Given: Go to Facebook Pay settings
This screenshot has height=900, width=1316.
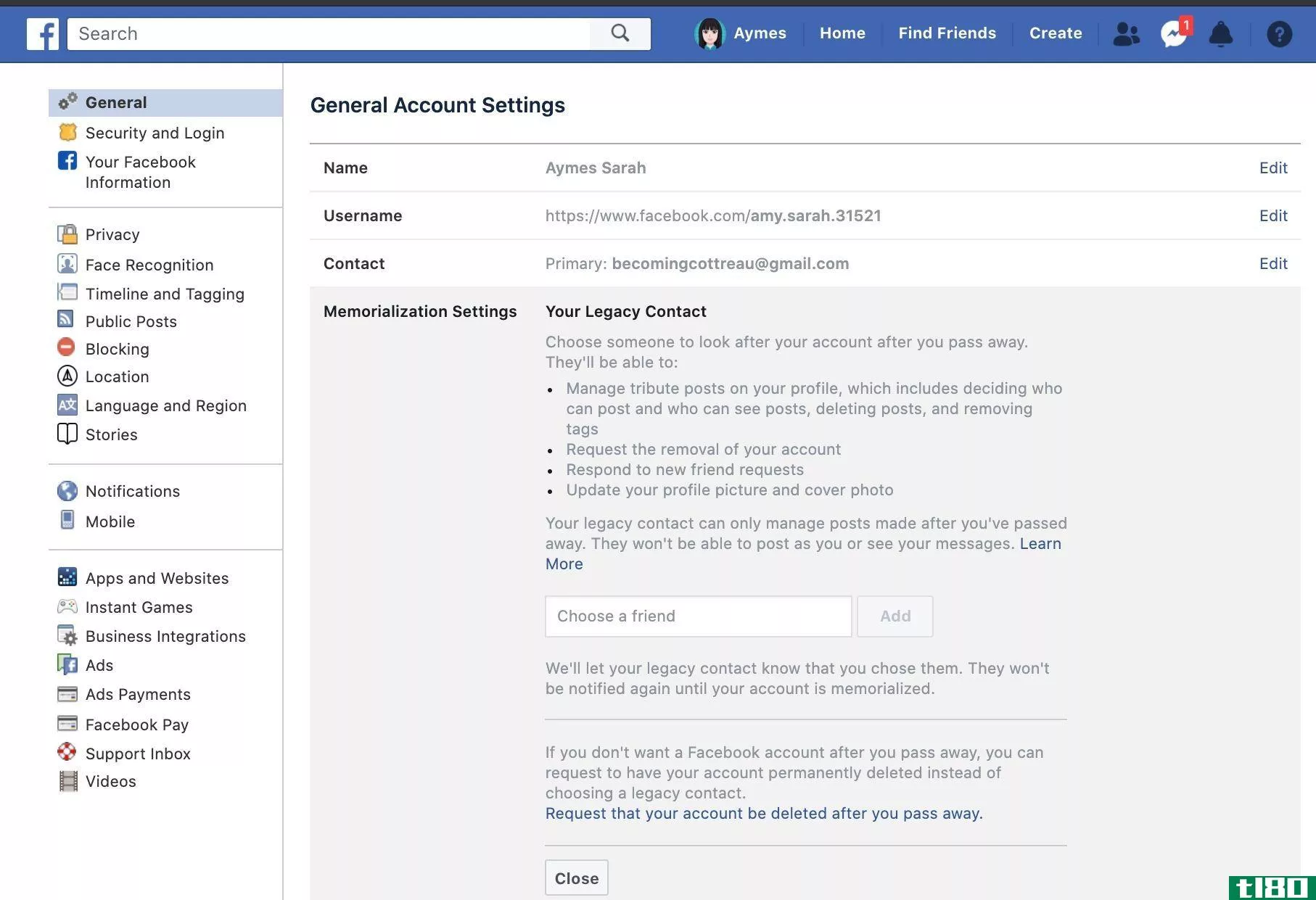Looking at the screenshot, I should click(136, 724).
